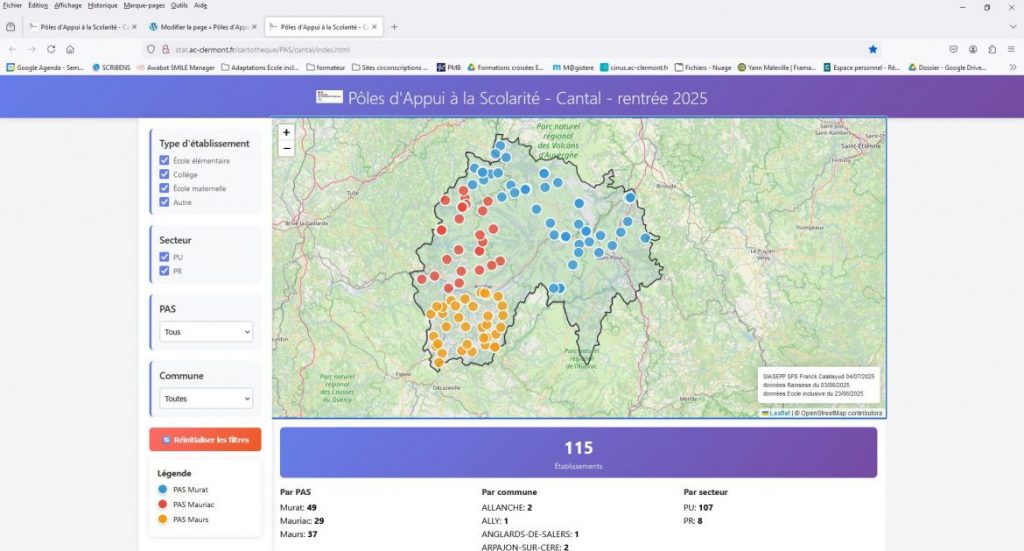Zoom out on the map
The height and width of the screenshot is (551, 1024).
tap(287, 148)
